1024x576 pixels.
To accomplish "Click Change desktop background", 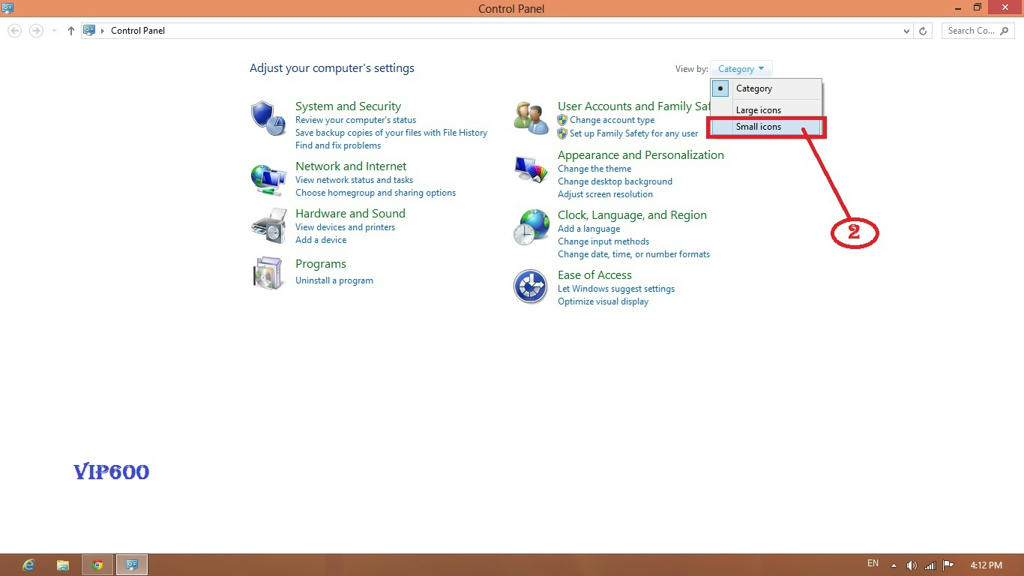I will pyautogui.click(x=615, y=182).
